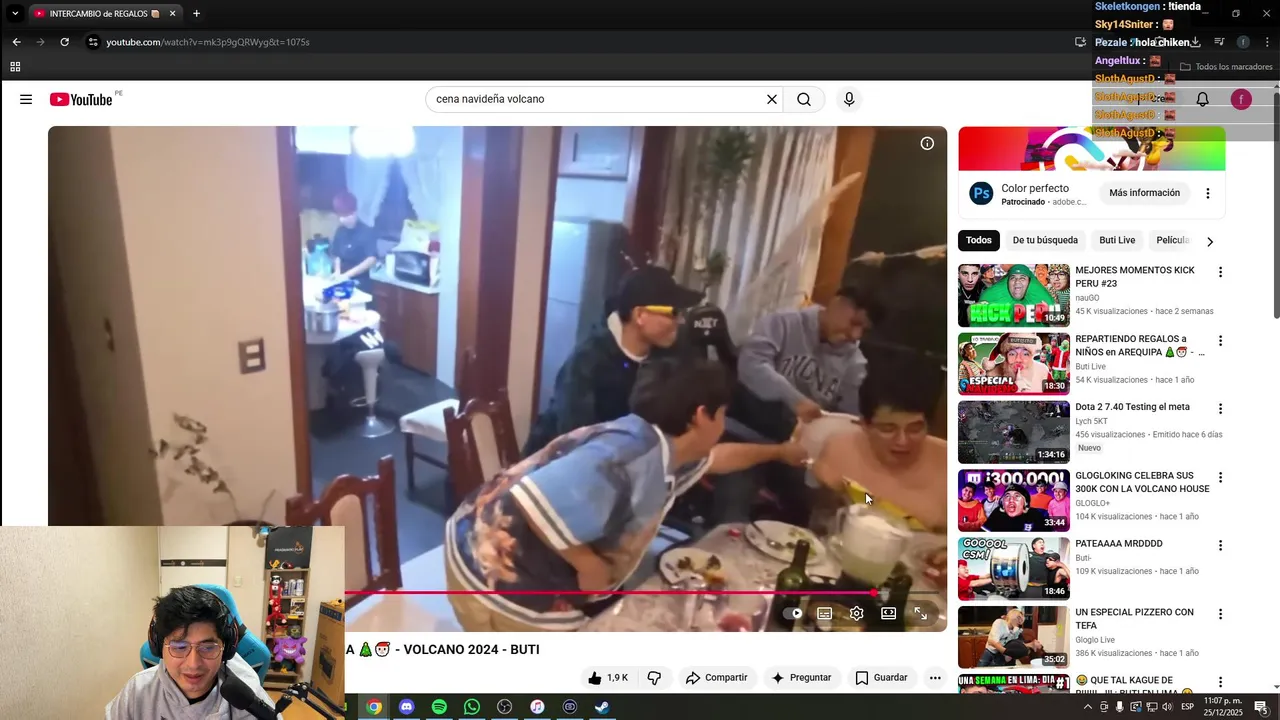This screenshot has width=1280, height=720.
Task: Open options for UN ESPECIAL PIZZERO video
Action: 1220,613
